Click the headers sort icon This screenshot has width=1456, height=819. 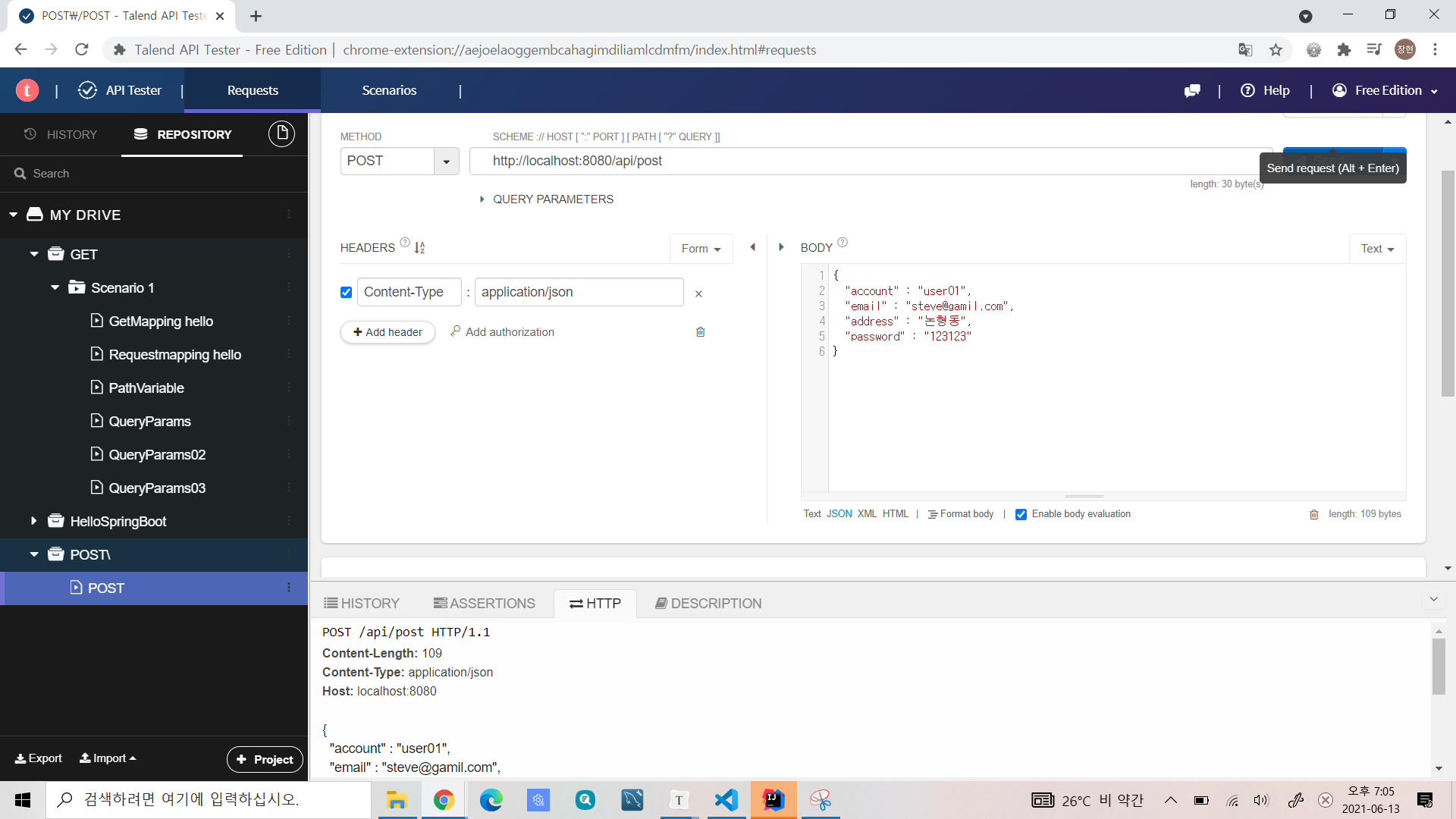[x=419, y=248]
